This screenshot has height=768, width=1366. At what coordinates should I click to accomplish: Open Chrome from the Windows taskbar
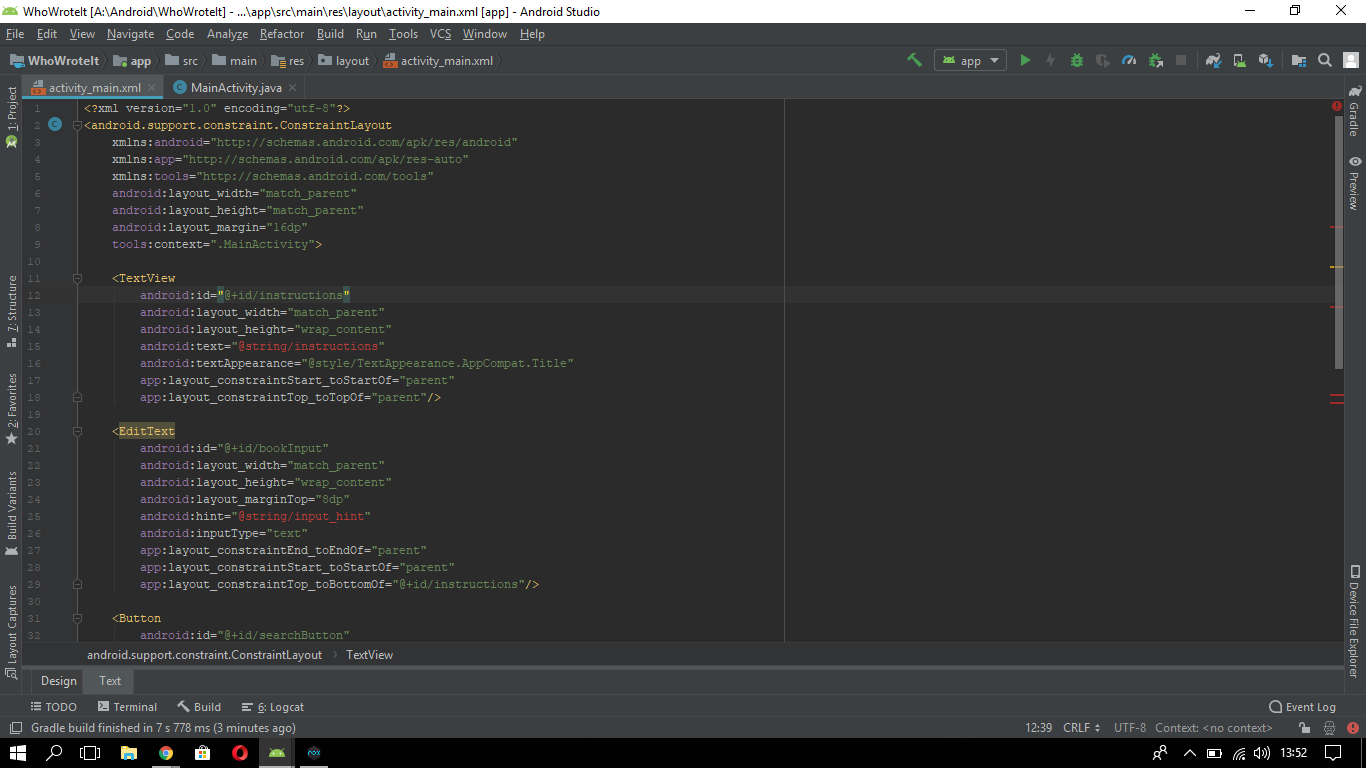tap(165, 753)
